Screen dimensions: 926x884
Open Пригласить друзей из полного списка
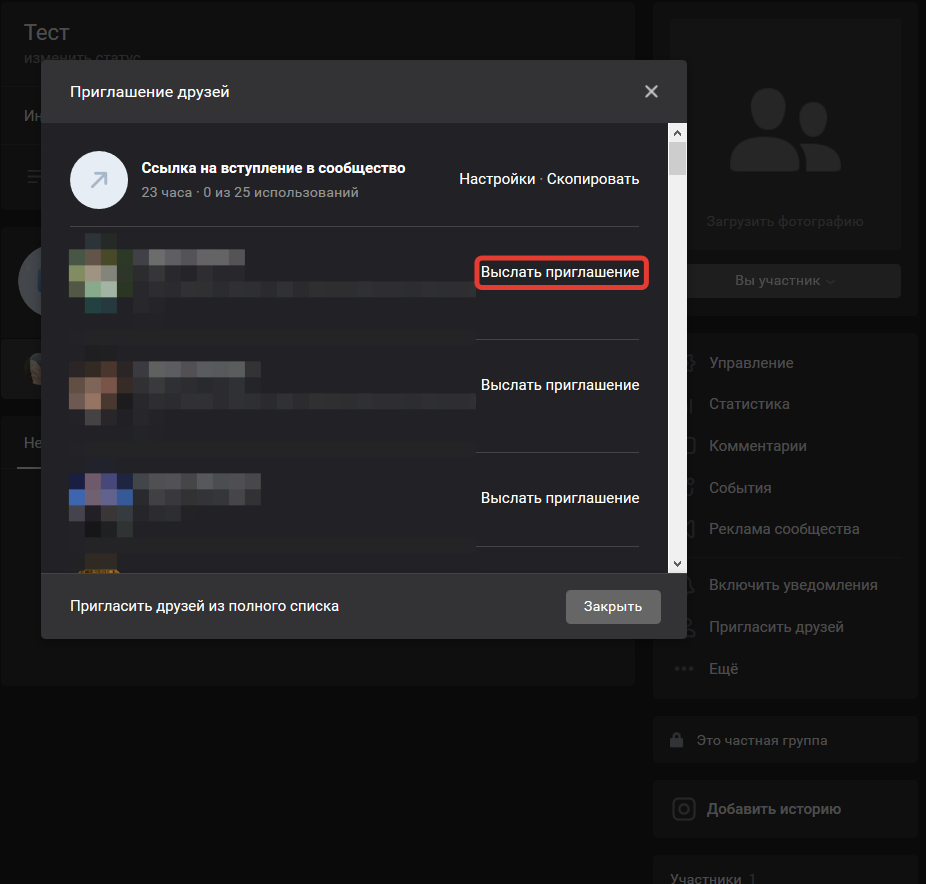point(204,606)
